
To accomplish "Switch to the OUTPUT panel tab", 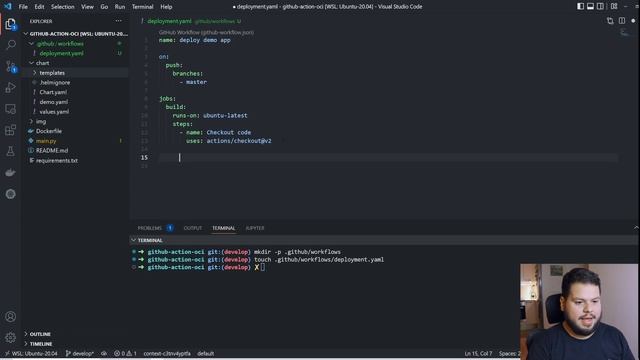I will tap(193, 228).
